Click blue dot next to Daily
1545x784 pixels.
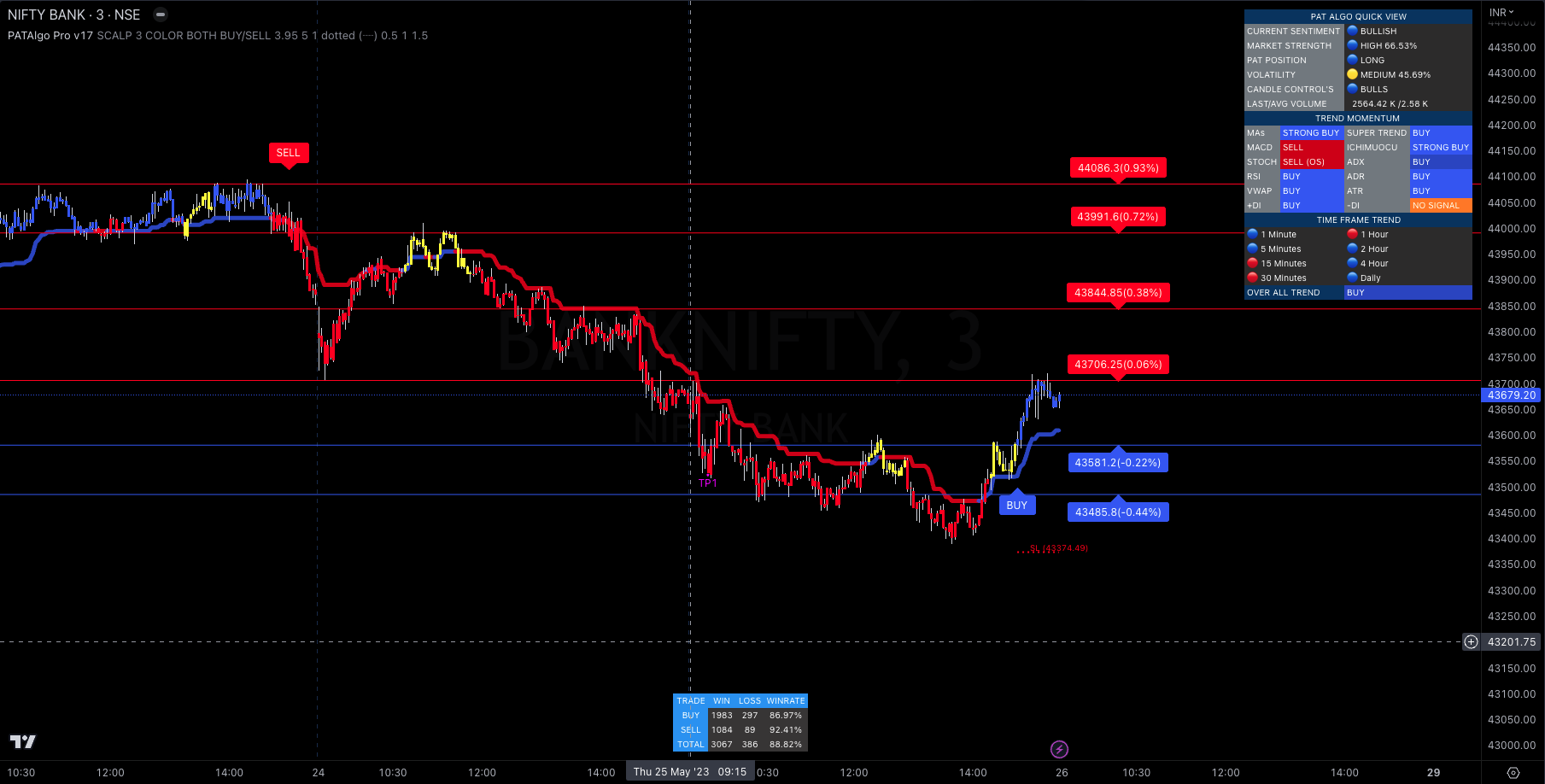[x=1352, y=278]
